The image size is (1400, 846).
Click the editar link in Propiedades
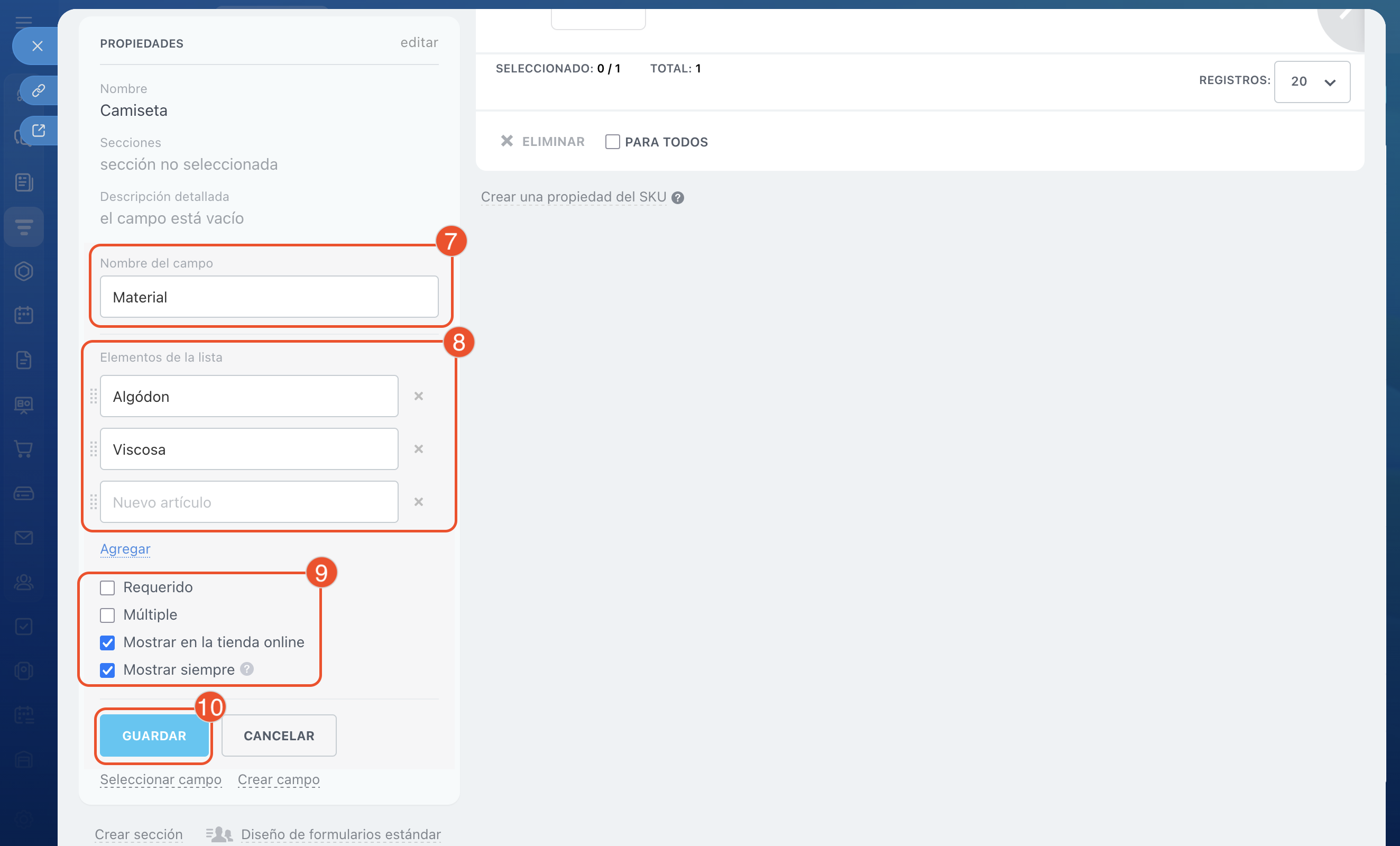pos(419,43)
